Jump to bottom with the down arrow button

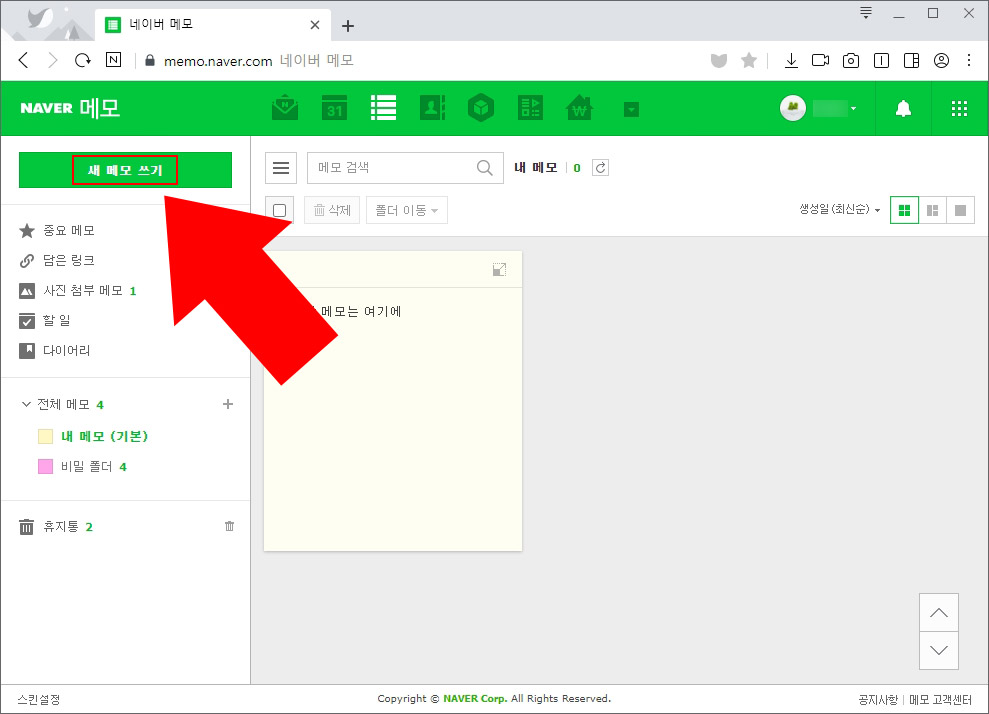click(x=939, y=650)
